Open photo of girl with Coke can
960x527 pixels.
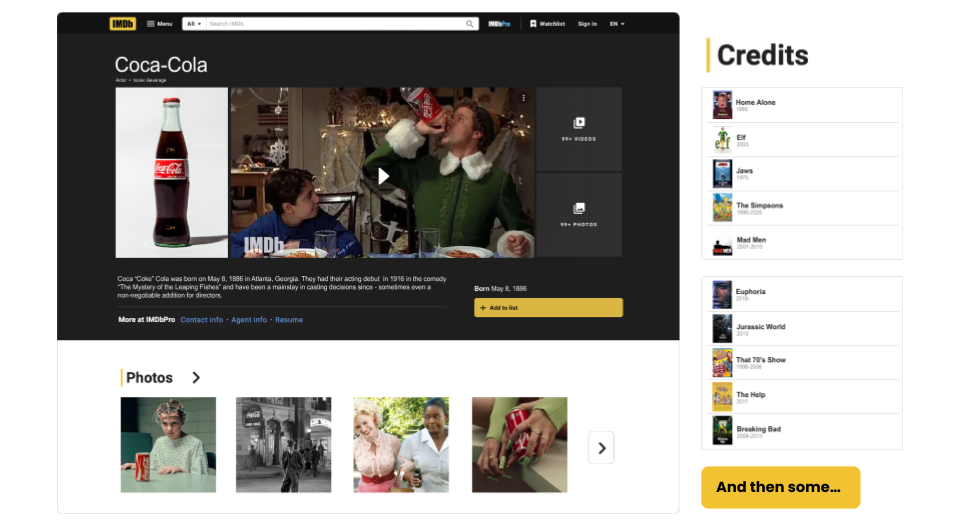point(168,445)
